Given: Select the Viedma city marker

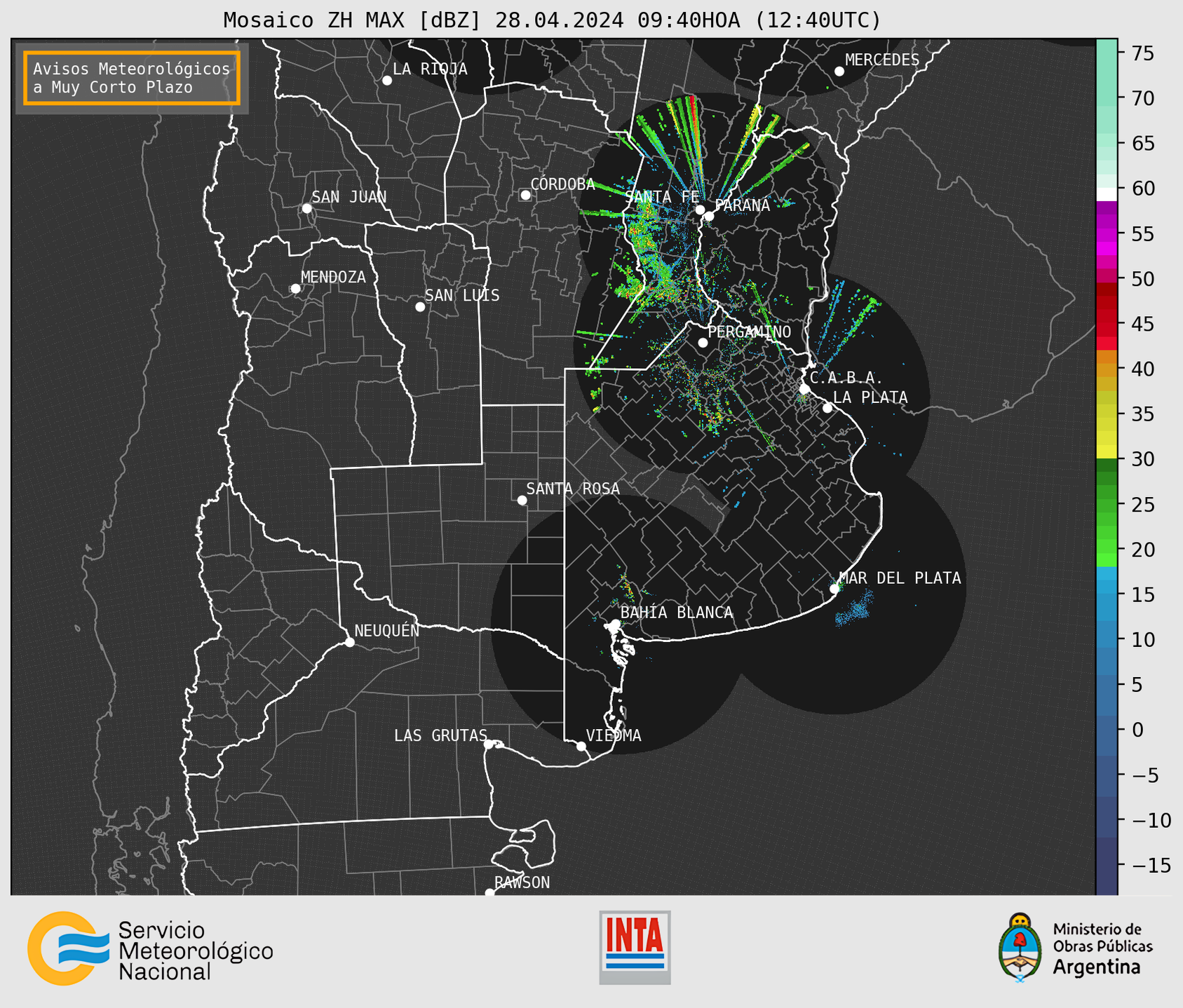Looking at the screenshot, I should [581, 747].
